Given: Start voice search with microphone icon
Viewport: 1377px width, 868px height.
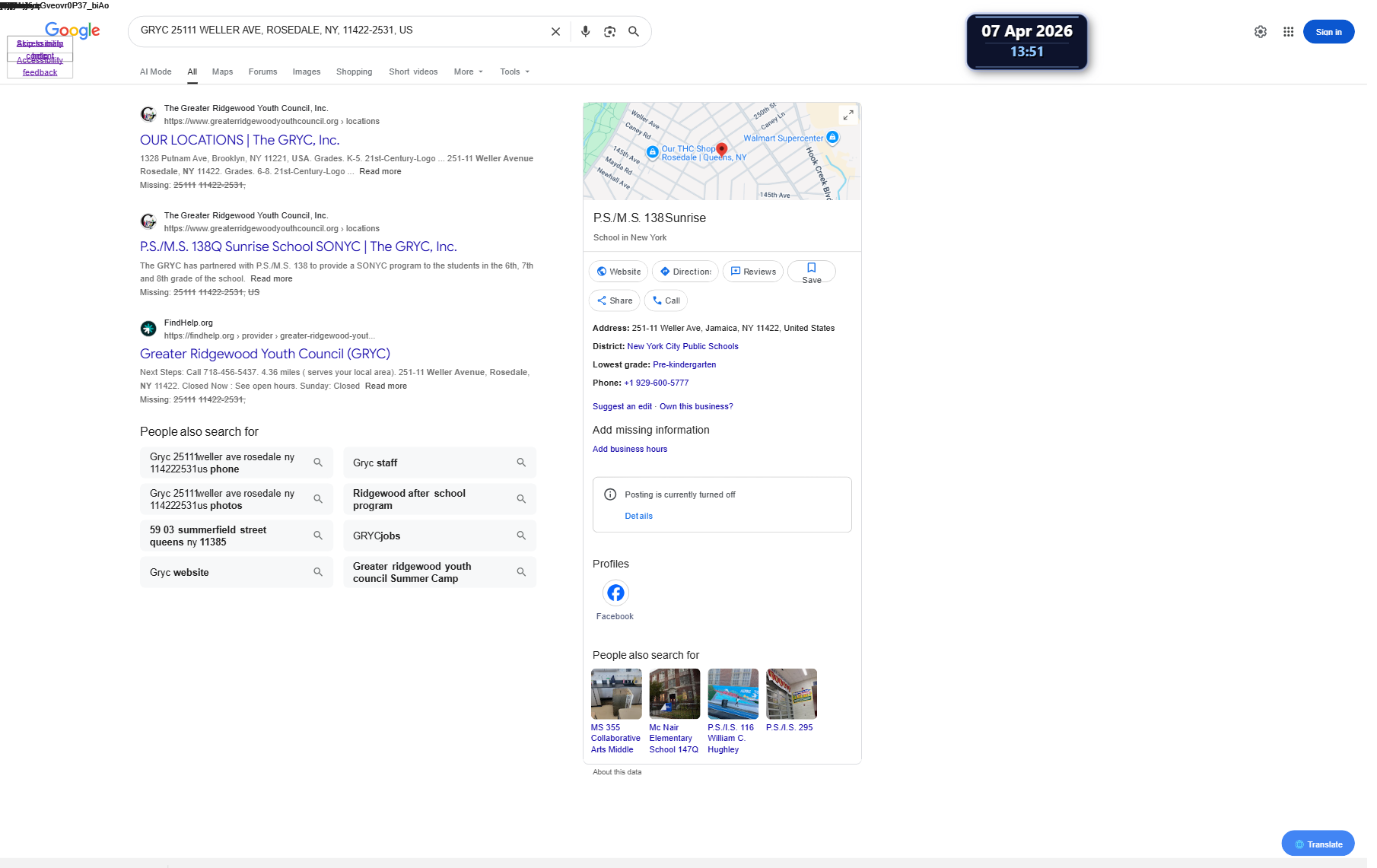Looking at the screenshot, I should (585, 31).
